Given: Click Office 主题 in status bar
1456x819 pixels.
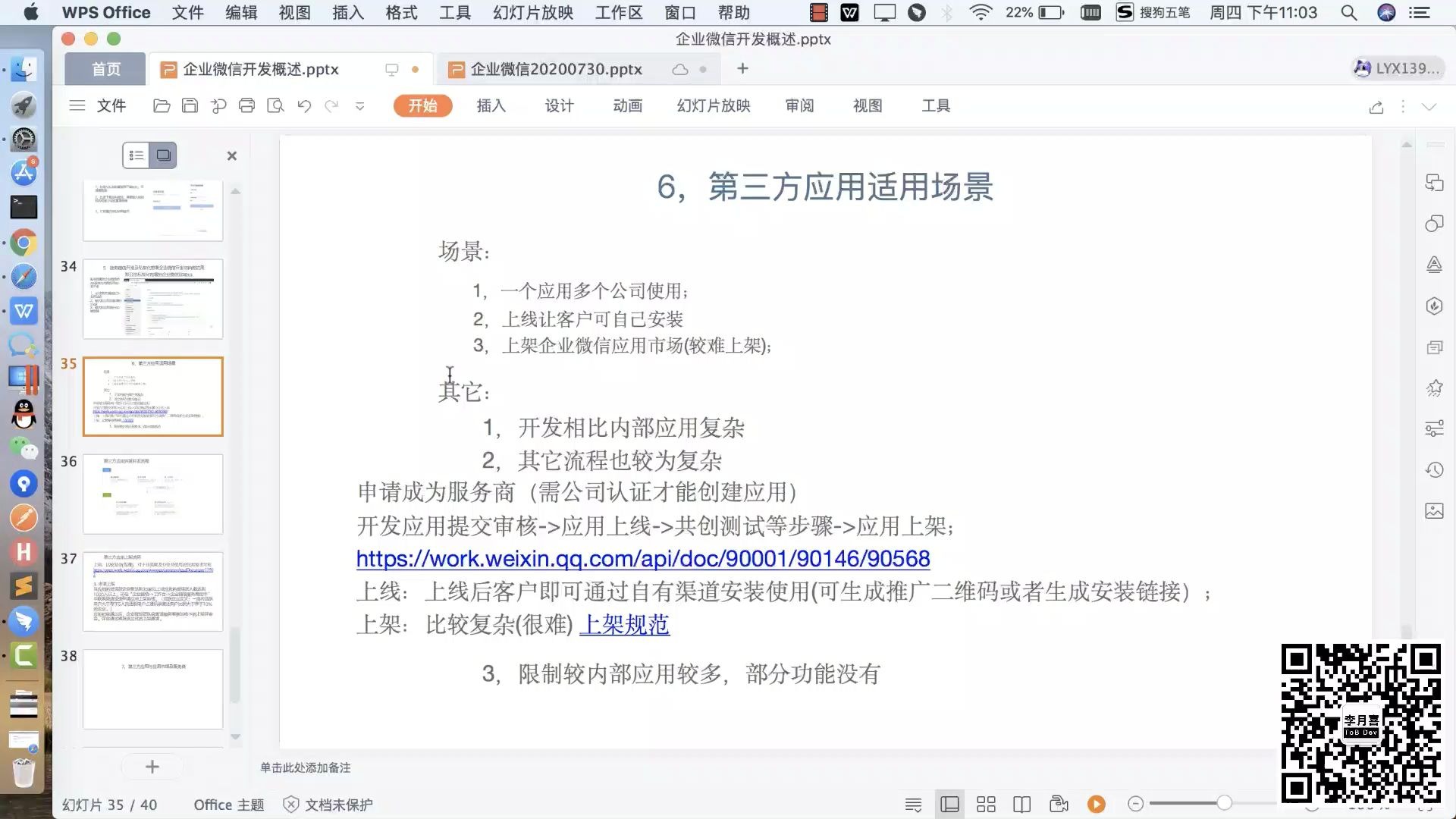Looking at the screenshot, I should tap(229, 805).
